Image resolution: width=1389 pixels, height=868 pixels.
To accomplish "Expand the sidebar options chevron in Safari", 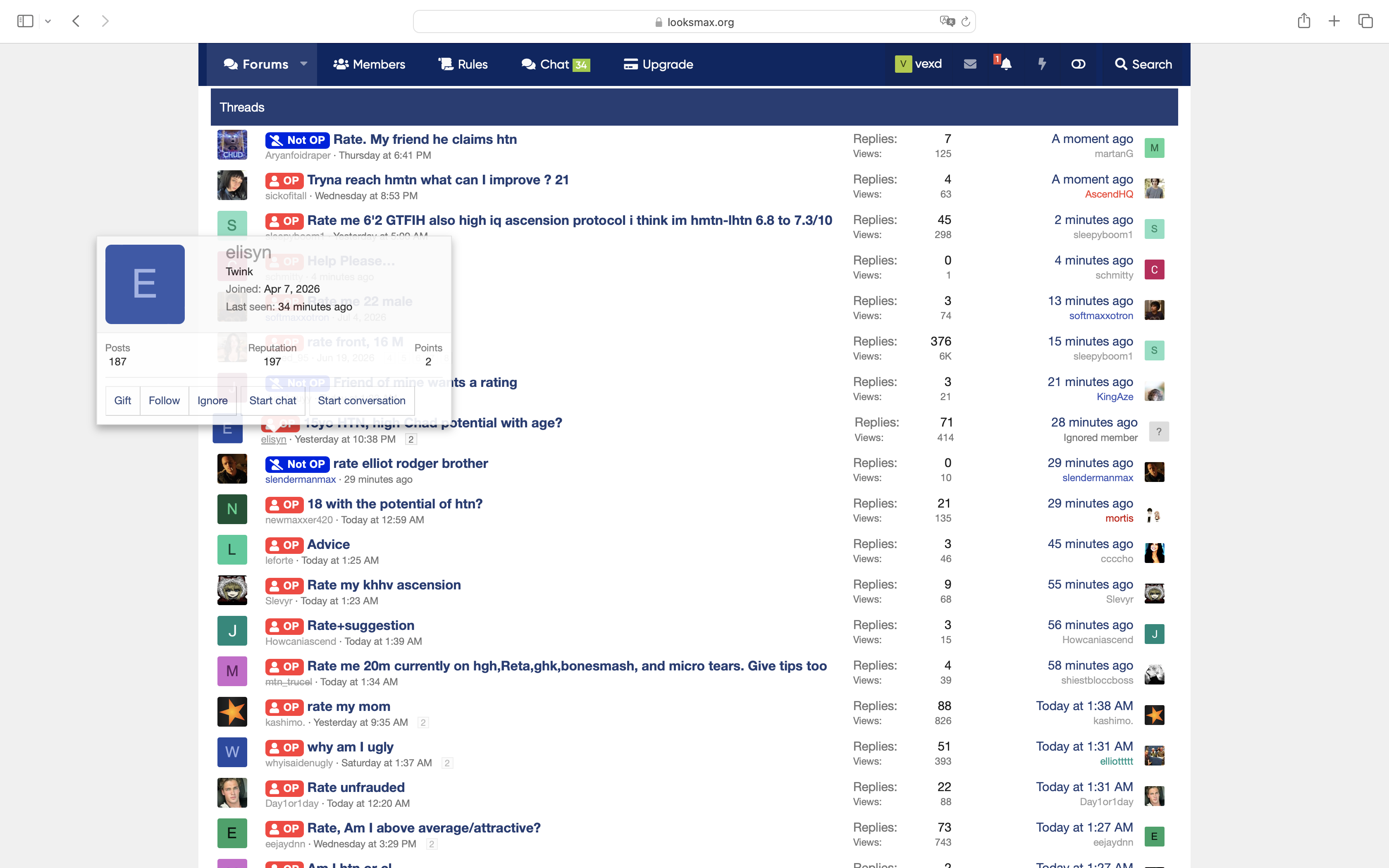I will (48, 22).
